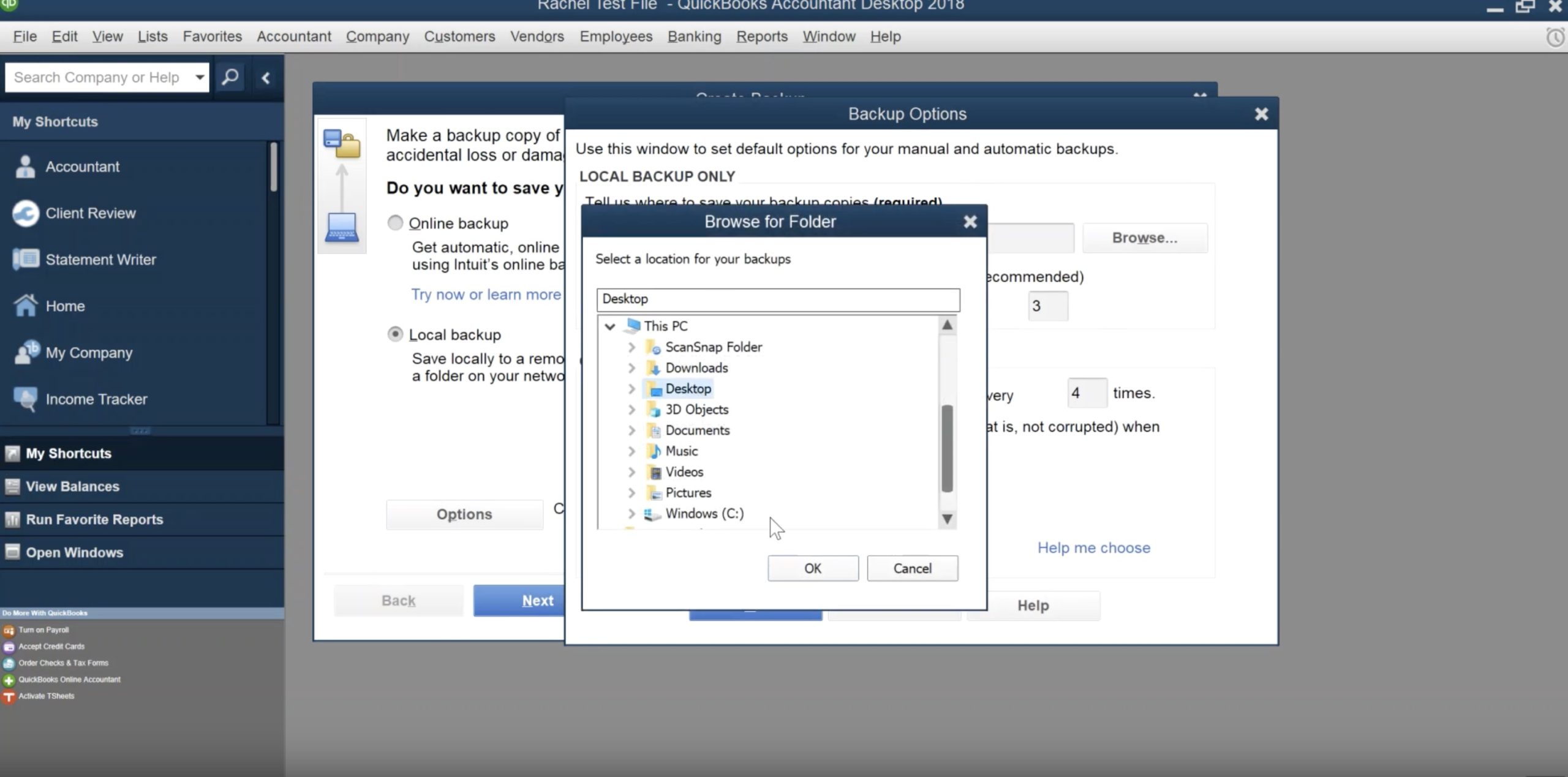Select the Local backup radio button

click(x=395, y=334)
